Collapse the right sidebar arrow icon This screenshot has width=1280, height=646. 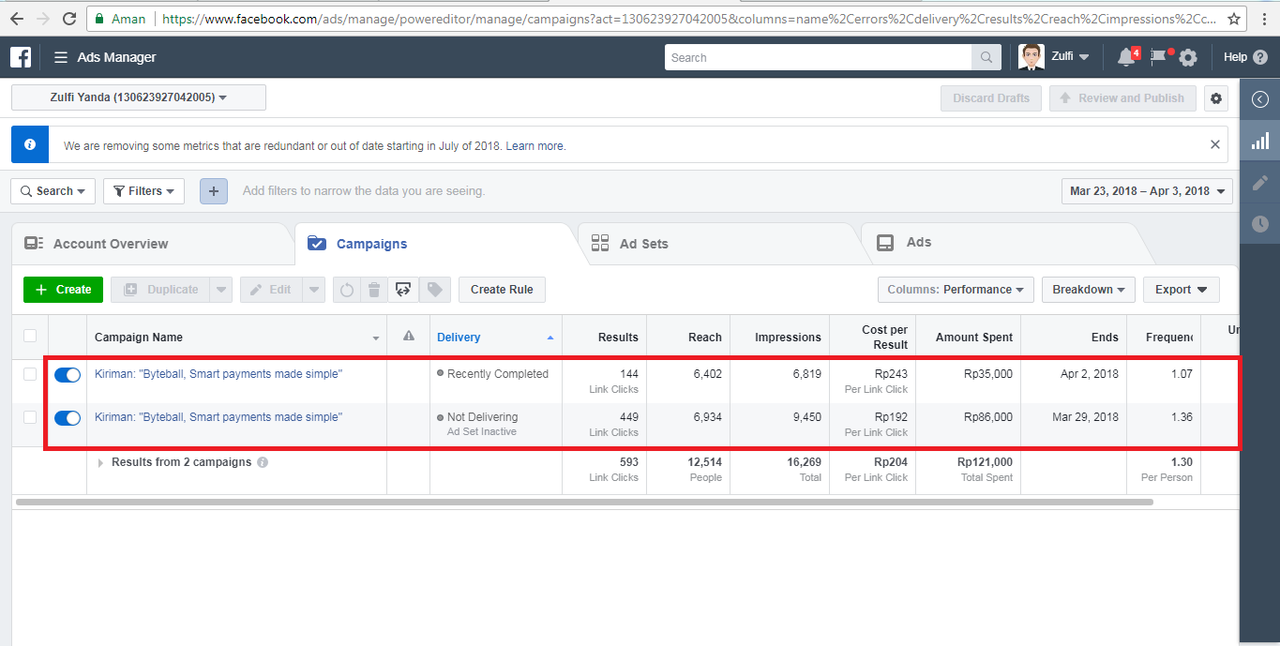click(1260, 99)
